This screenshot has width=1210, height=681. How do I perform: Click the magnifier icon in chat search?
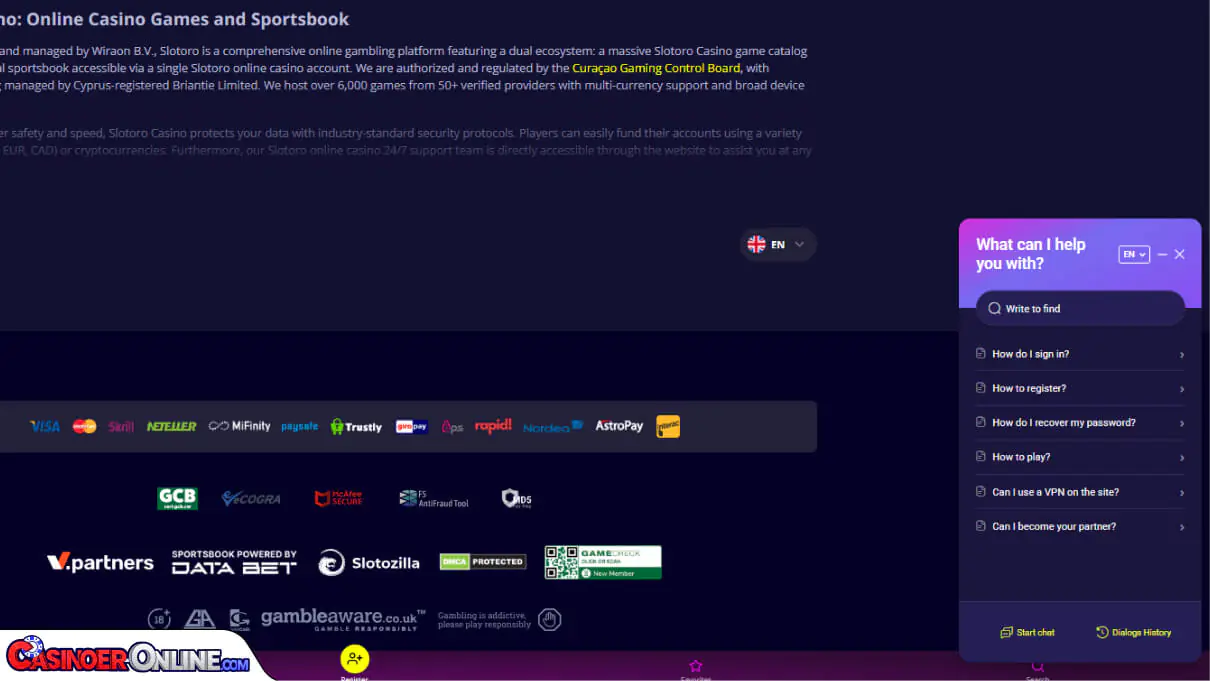[x=994, y=309]
